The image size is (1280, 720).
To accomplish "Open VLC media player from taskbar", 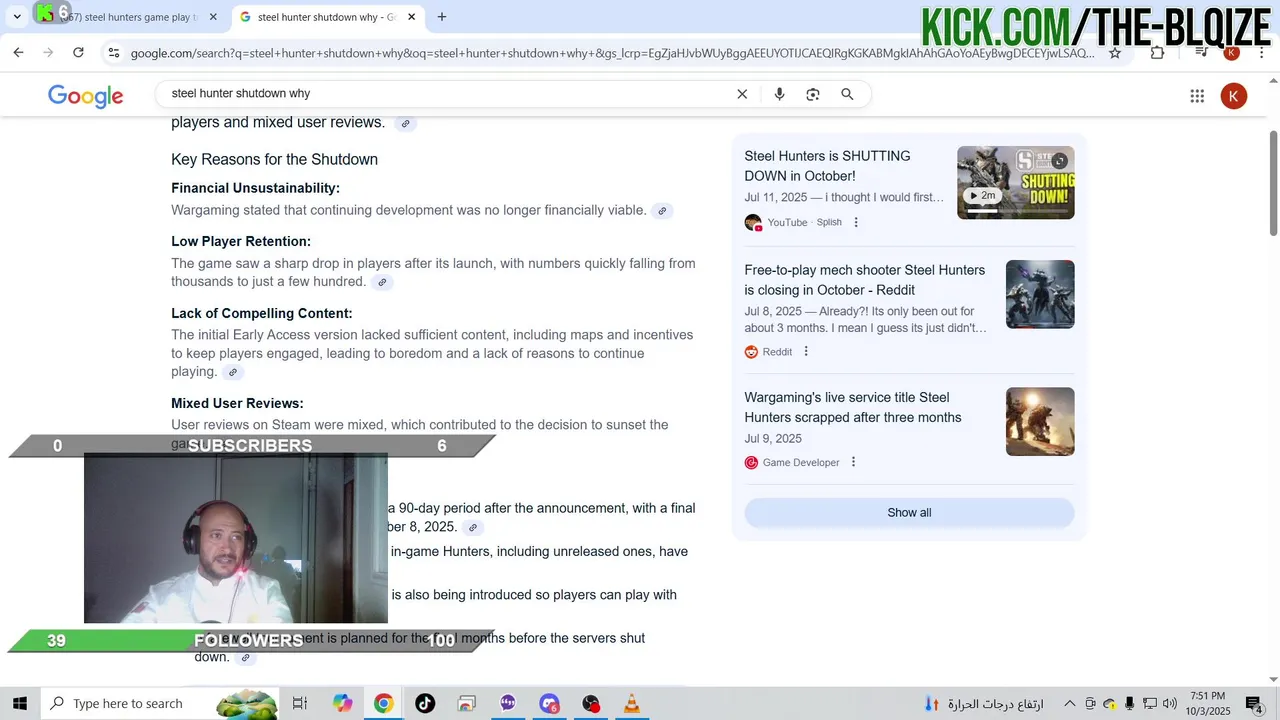I will (x=631, y=704).
